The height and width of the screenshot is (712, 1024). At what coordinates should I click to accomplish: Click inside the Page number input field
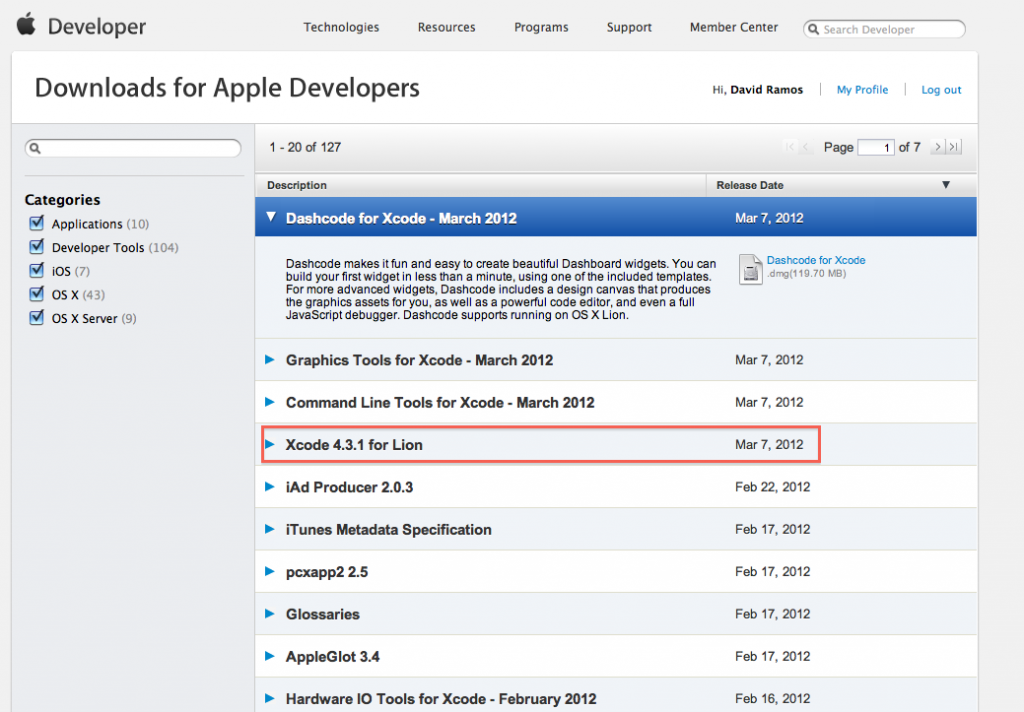[876, 147]
